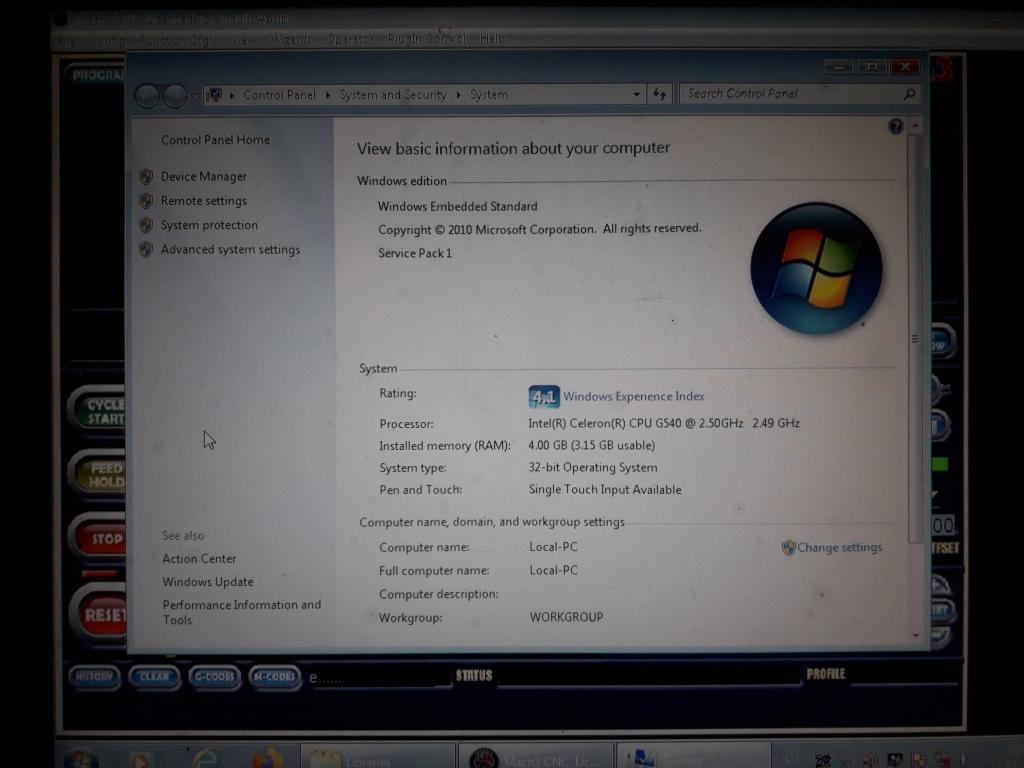The image size is (1024, 768).
Task: Open the Operator menu in Mach3
Action: (350, 39)
